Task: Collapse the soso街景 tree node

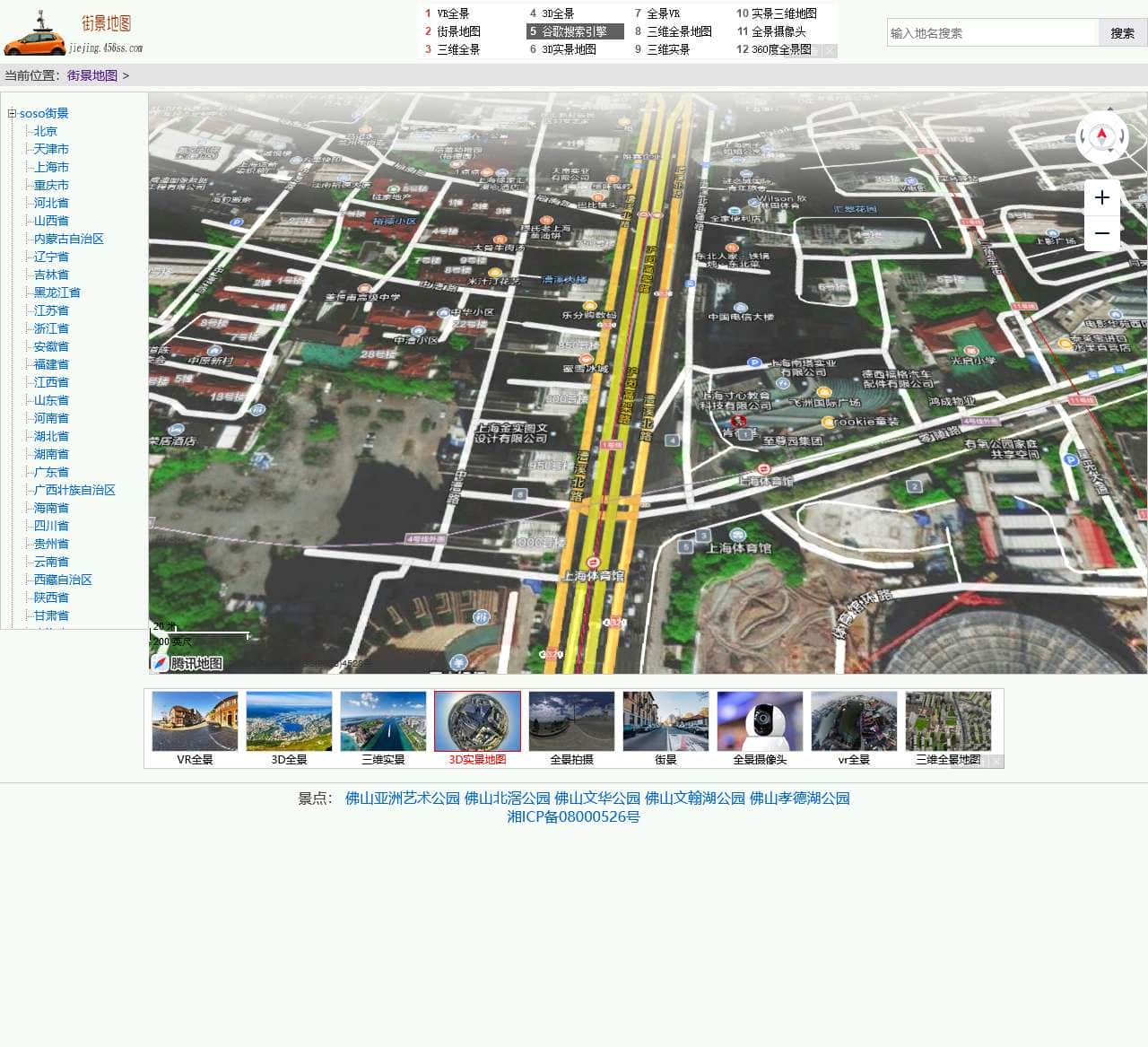Action: point(13,113)
